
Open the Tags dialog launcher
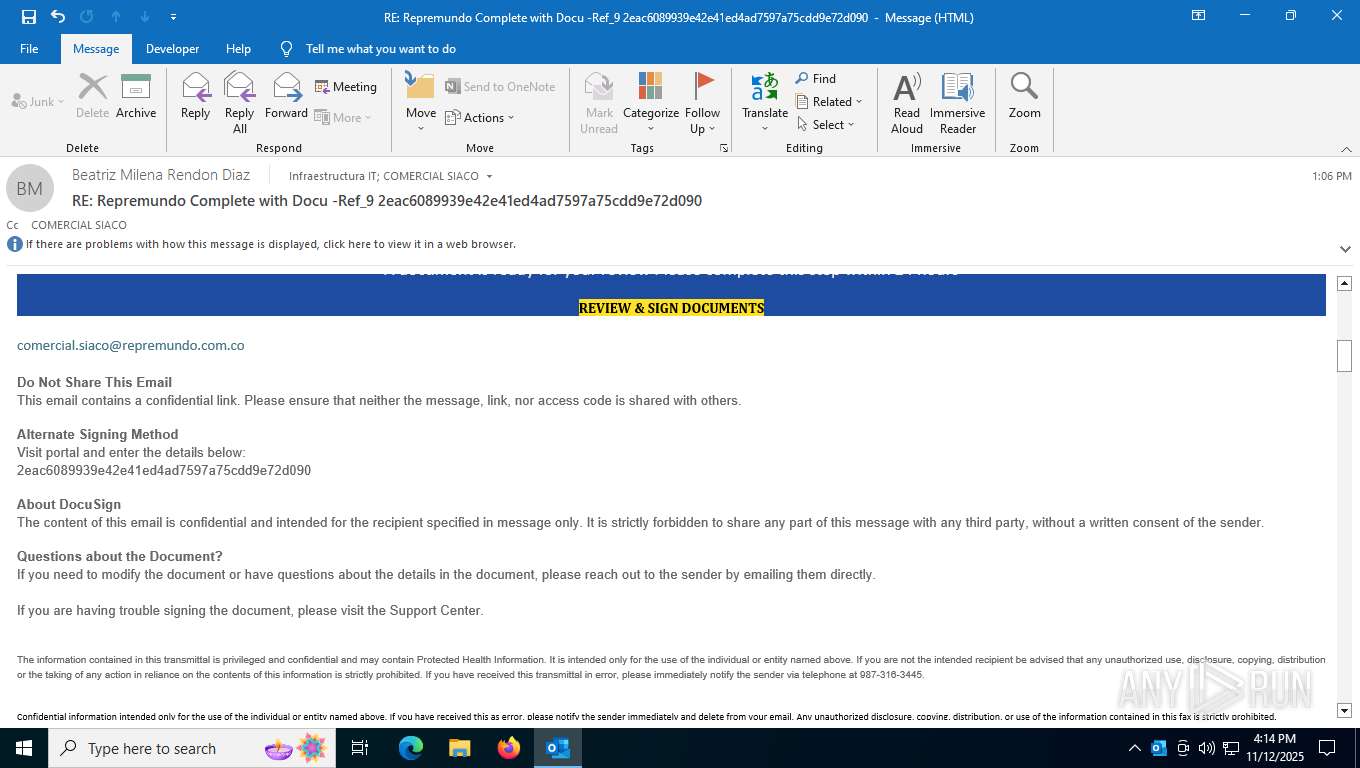point(723,148)
